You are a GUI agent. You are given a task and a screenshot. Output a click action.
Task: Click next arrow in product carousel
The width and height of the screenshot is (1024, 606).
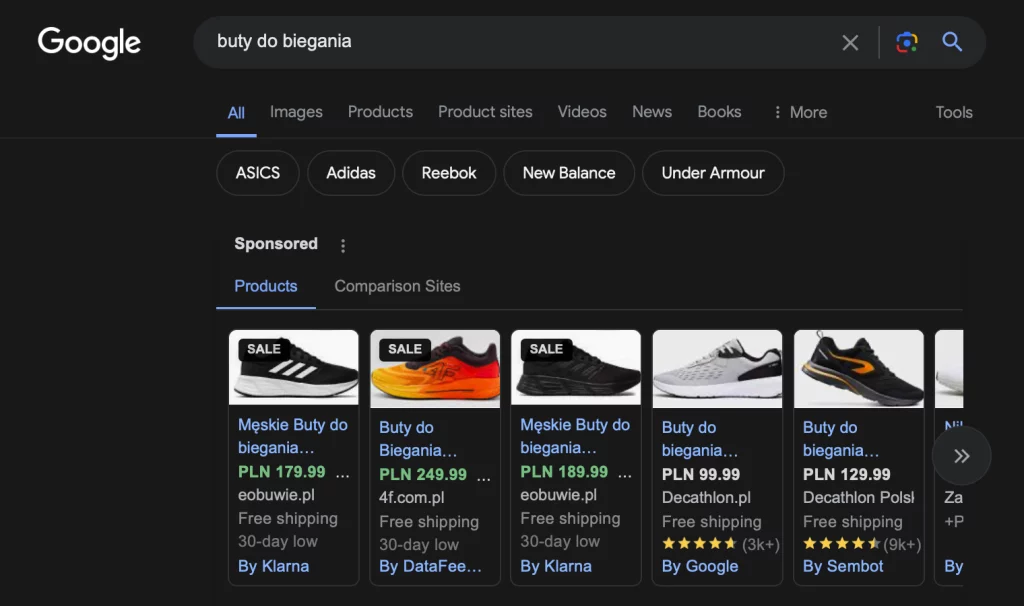click(x=961, y=456)
